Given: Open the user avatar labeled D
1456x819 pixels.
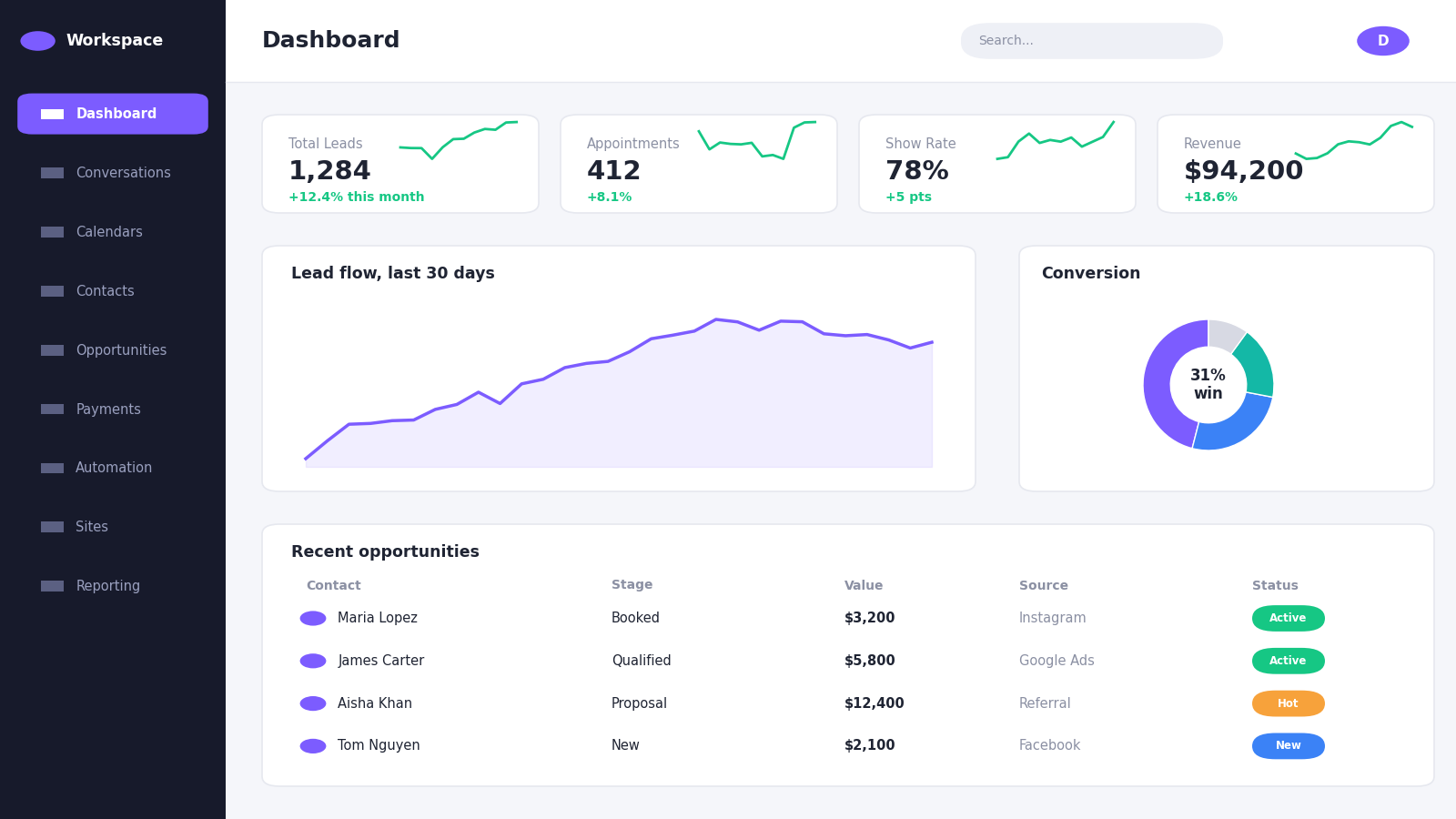Looking at the screenshot, I should point(1382,41).
